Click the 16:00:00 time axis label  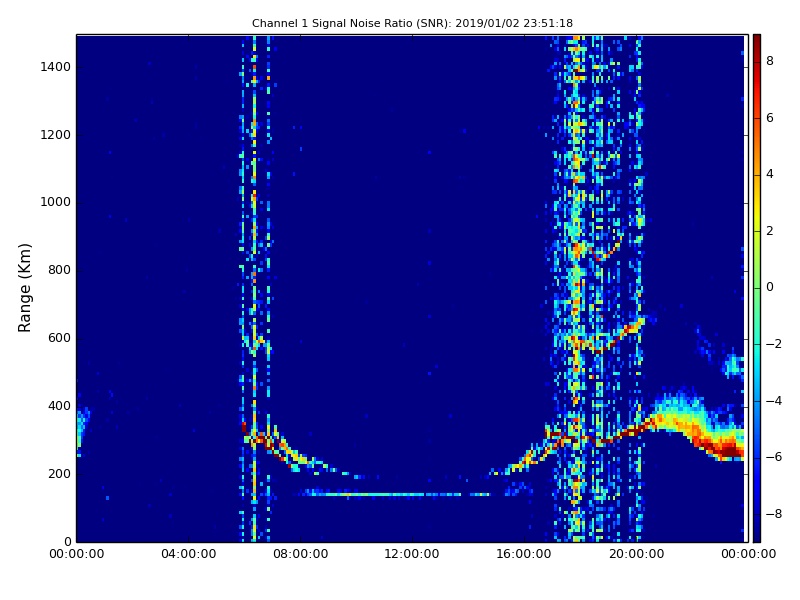[524, 554]
